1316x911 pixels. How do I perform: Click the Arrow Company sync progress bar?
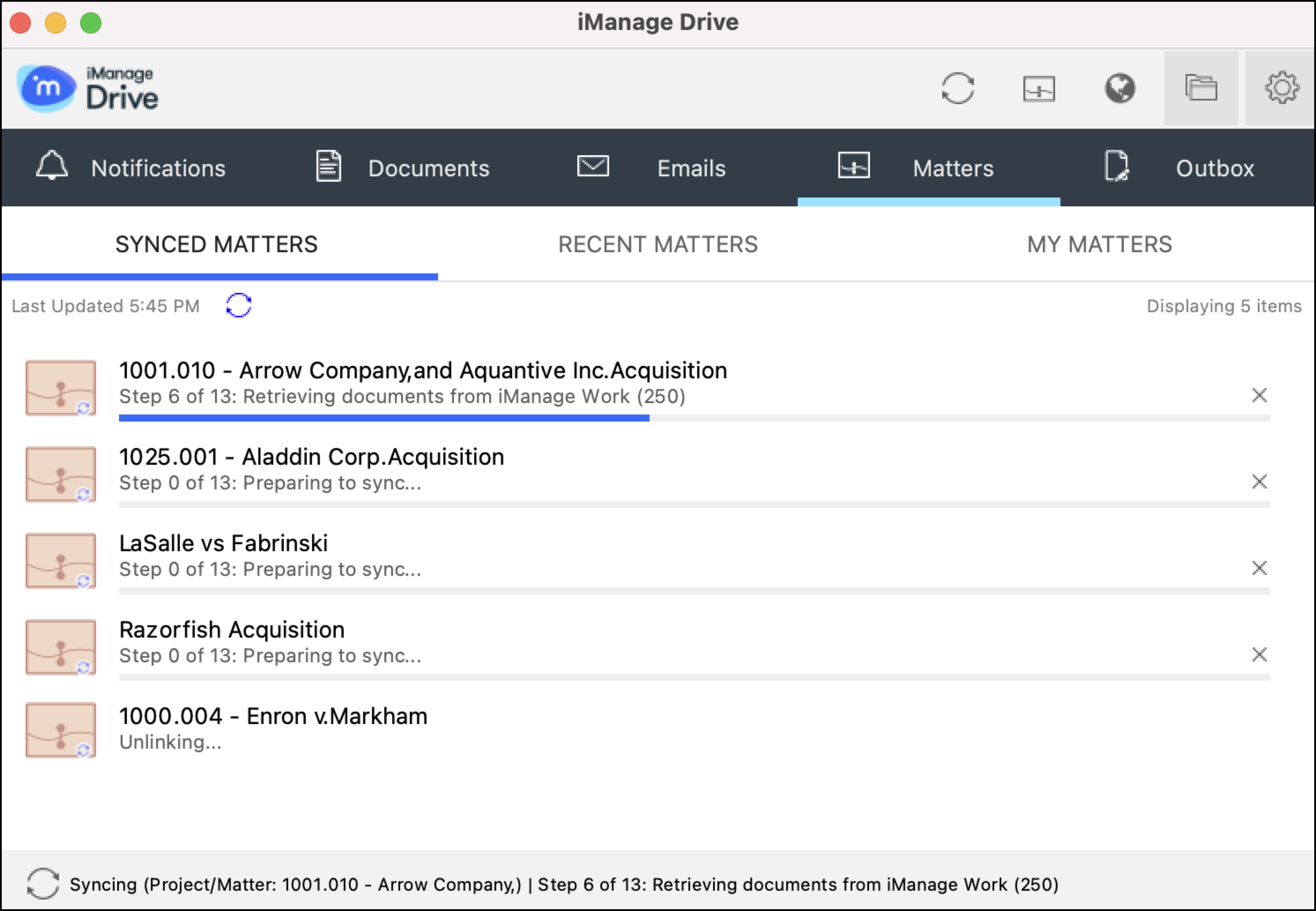tap(694, 418)
